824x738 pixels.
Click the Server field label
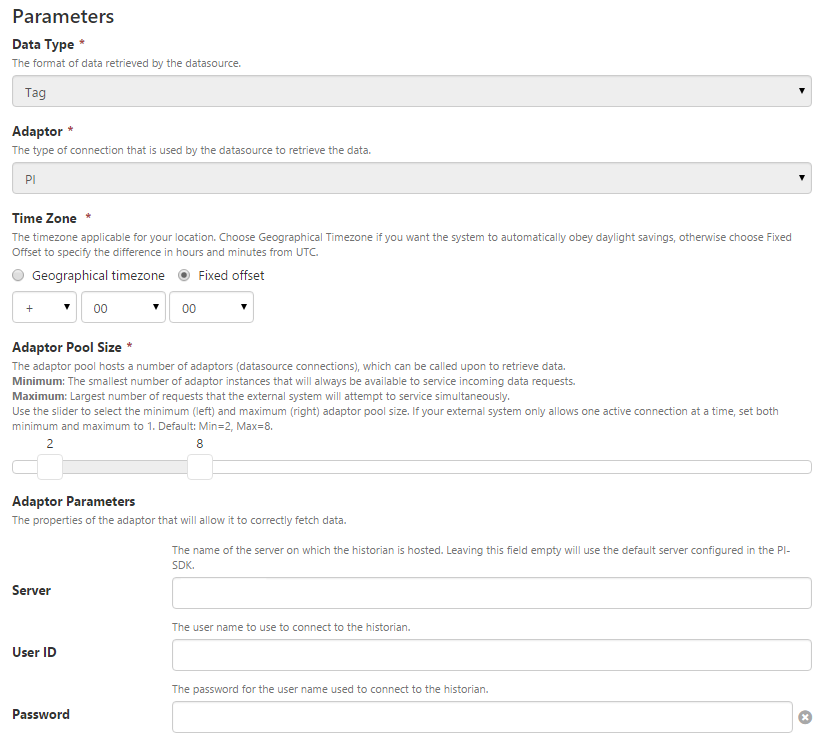click(31, 590)
